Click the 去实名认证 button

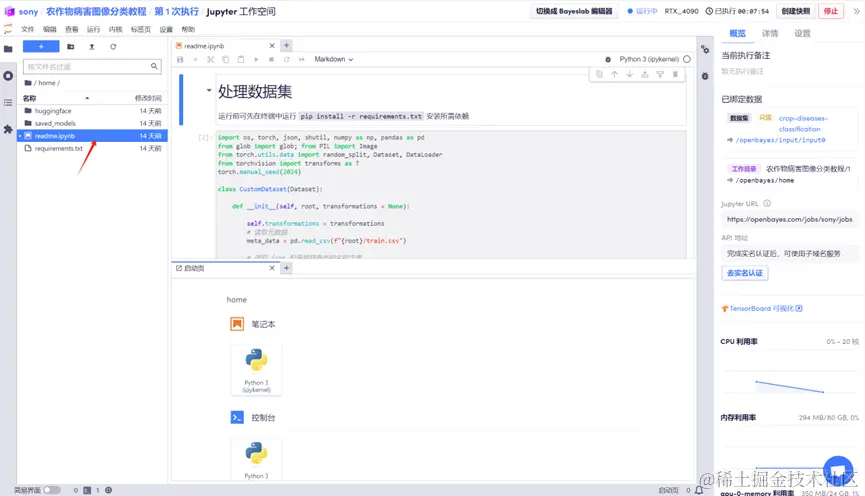pos(744,273)
